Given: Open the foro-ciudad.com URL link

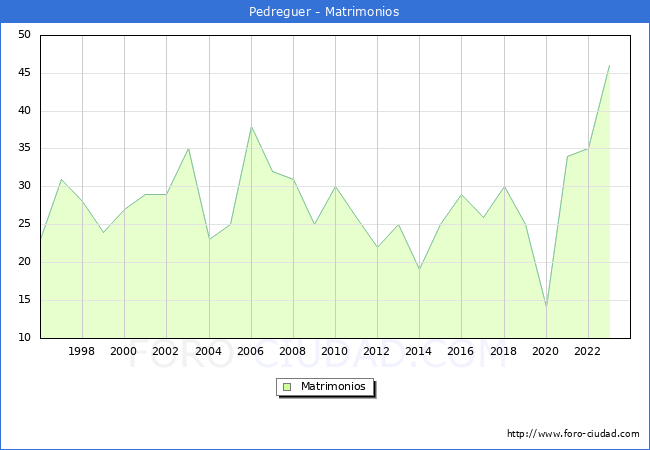Looking at the screenshot, I should point(573,434).
